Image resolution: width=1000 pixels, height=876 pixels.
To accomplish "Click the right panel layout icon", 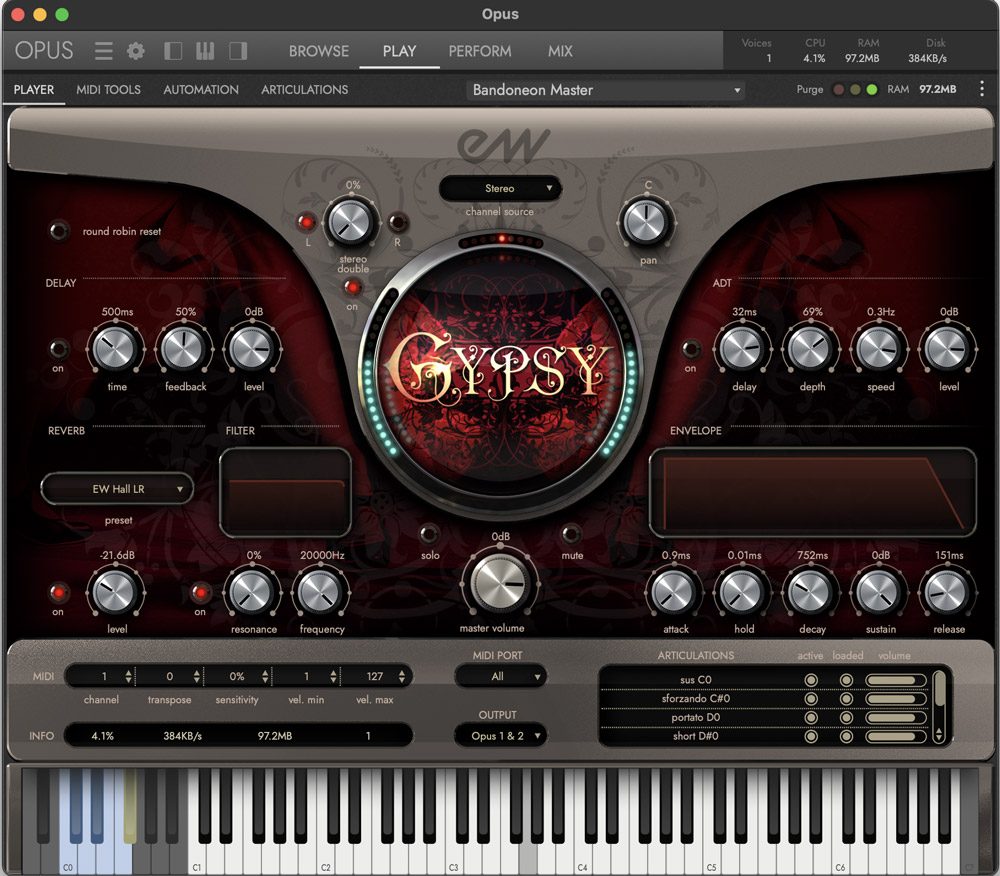I will tap(236, 50).
